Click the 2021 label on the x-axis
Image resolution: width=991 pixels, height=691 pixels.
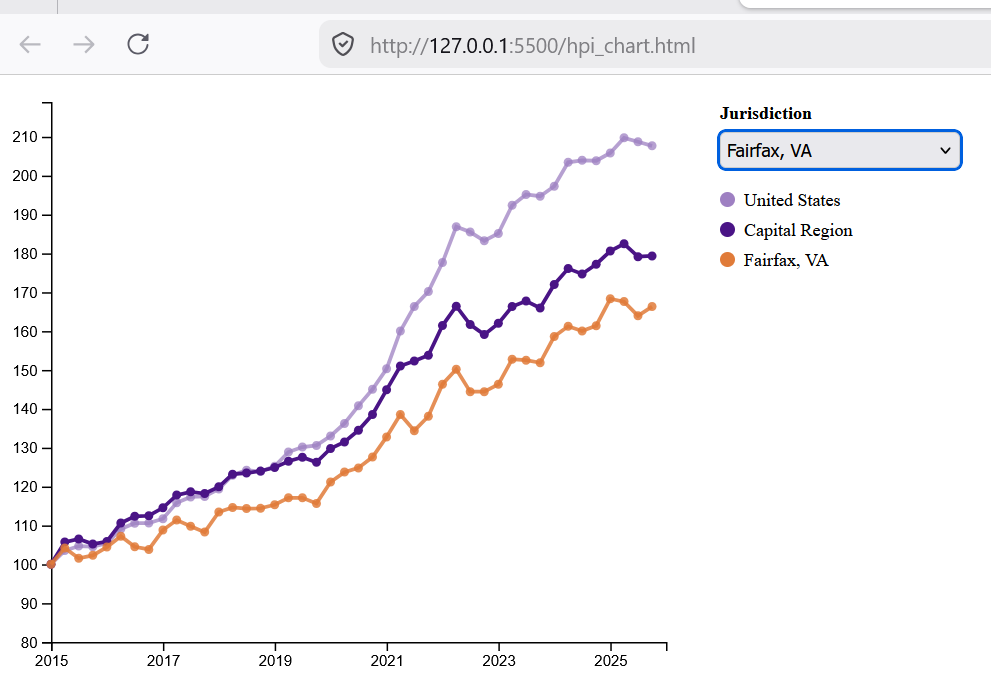(387, 662)
